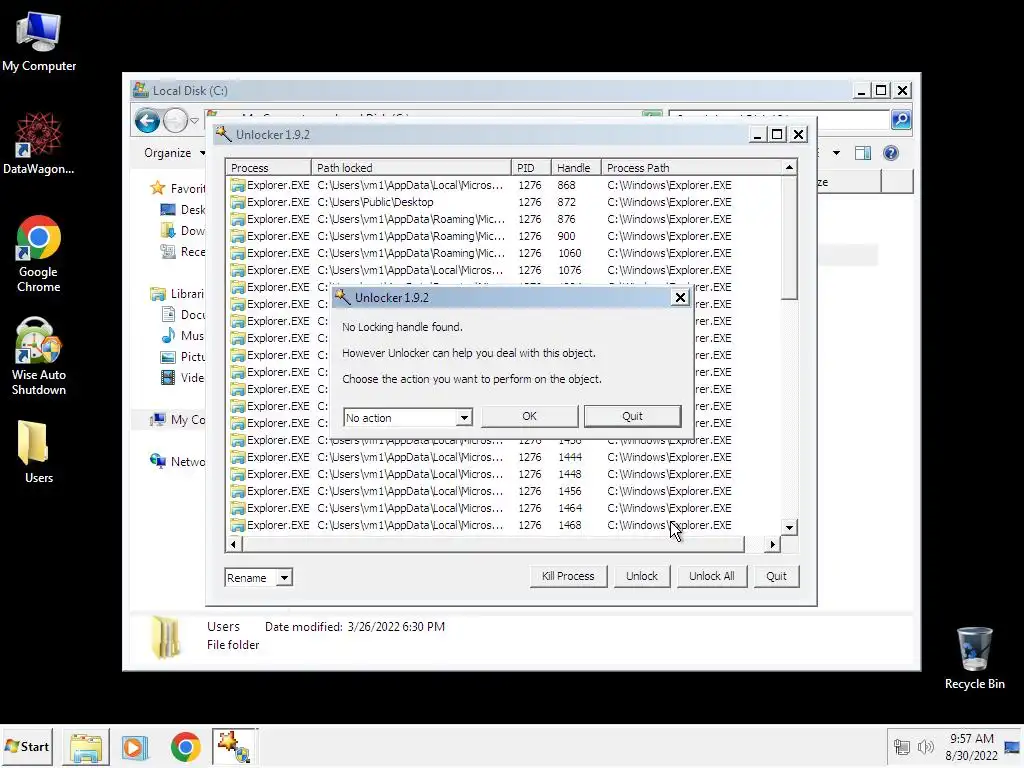The width and height of the screenshot is (1024, 768).
Task: Click the horizontal scroll right arrow
Action: [773, 544]
